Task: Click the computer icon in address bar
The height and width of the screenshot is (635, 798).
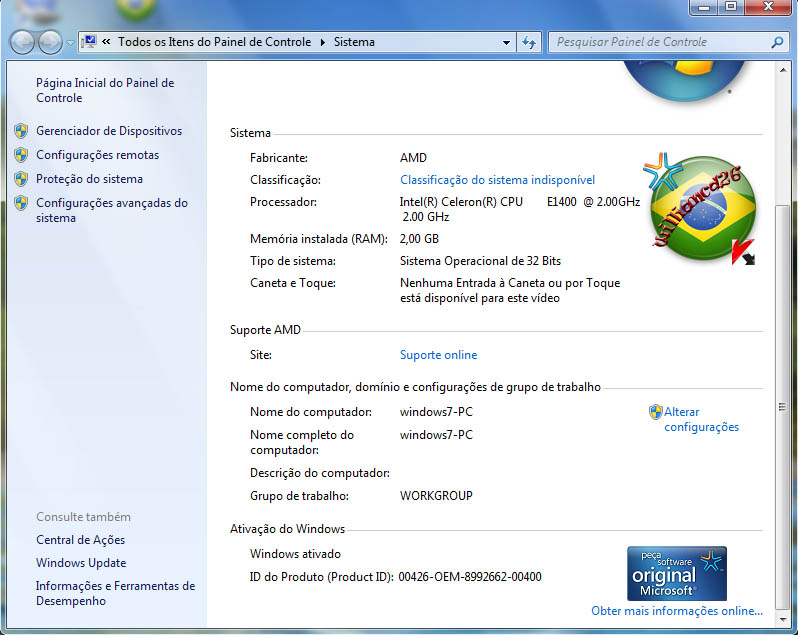Action: tap(89, 42)
